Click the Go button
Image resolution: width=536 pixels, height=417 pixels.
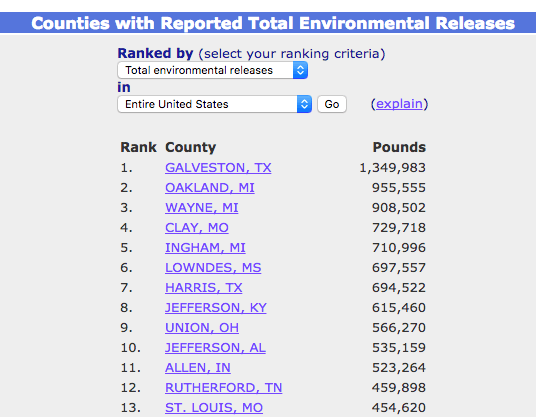332,104
